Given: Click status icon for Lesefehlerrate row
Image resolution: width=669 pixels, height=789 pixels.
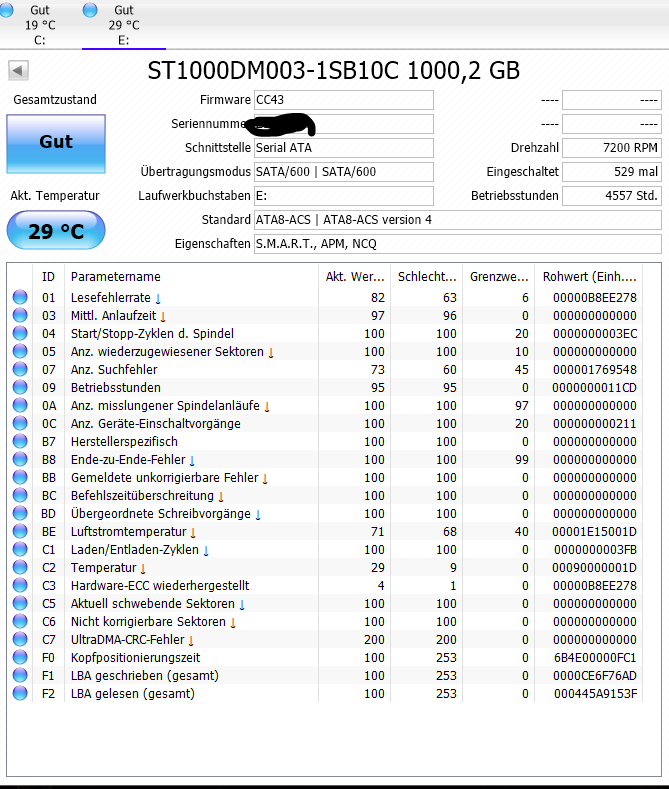Looking at the screenshot, I should click(20, 297).
